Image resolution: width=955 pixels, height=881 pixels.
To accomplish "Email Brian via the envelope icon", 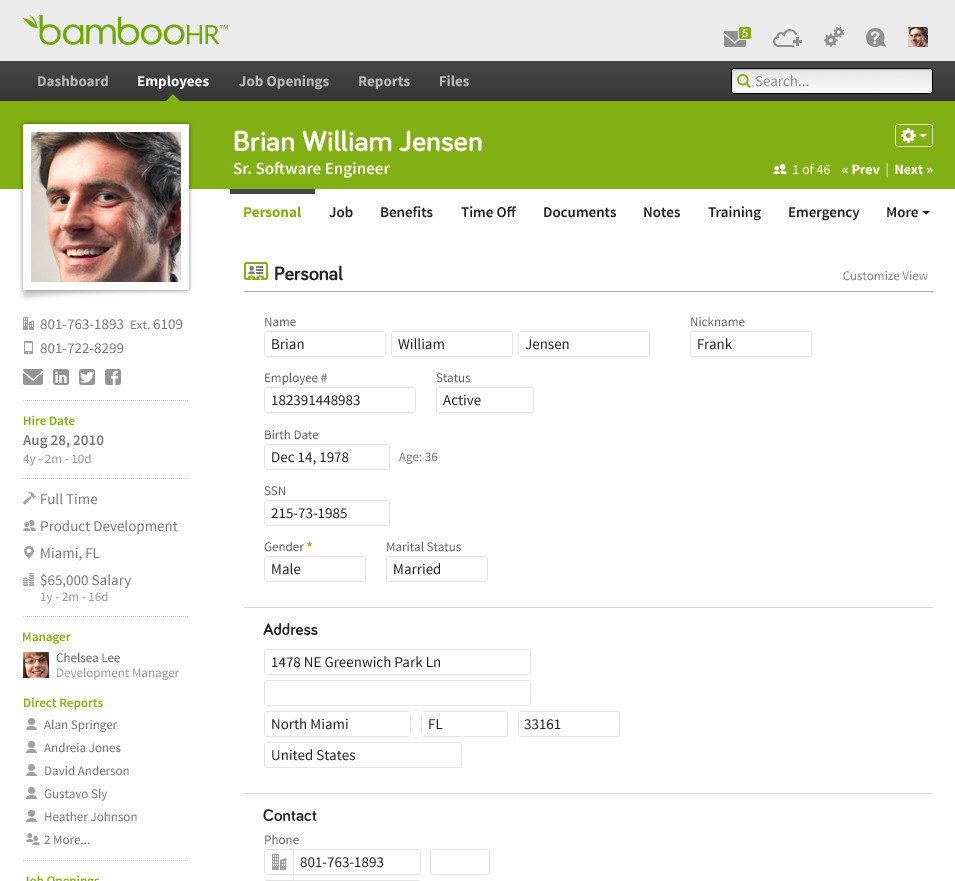I will pyautogui.click(x=33, y=377).
